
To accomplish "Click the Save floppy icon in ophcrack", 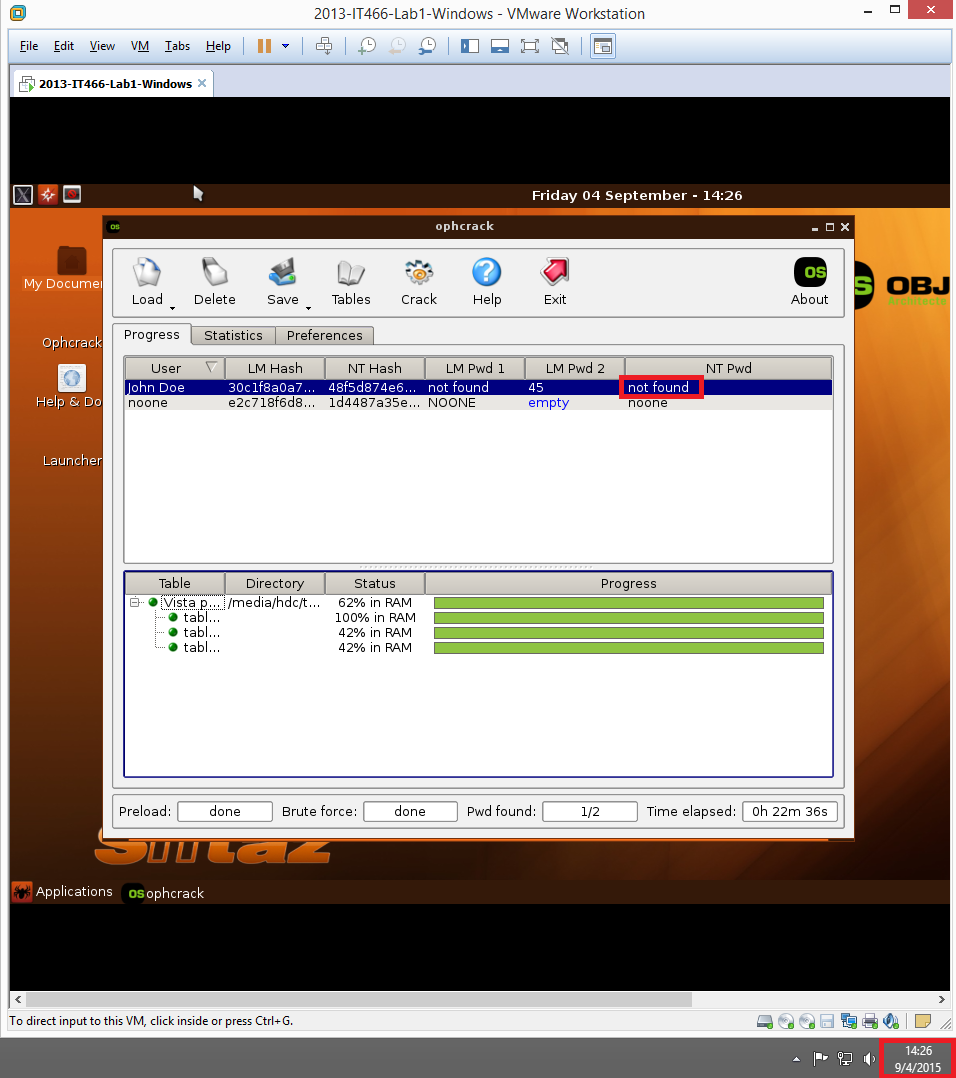I will pos(282,273).
